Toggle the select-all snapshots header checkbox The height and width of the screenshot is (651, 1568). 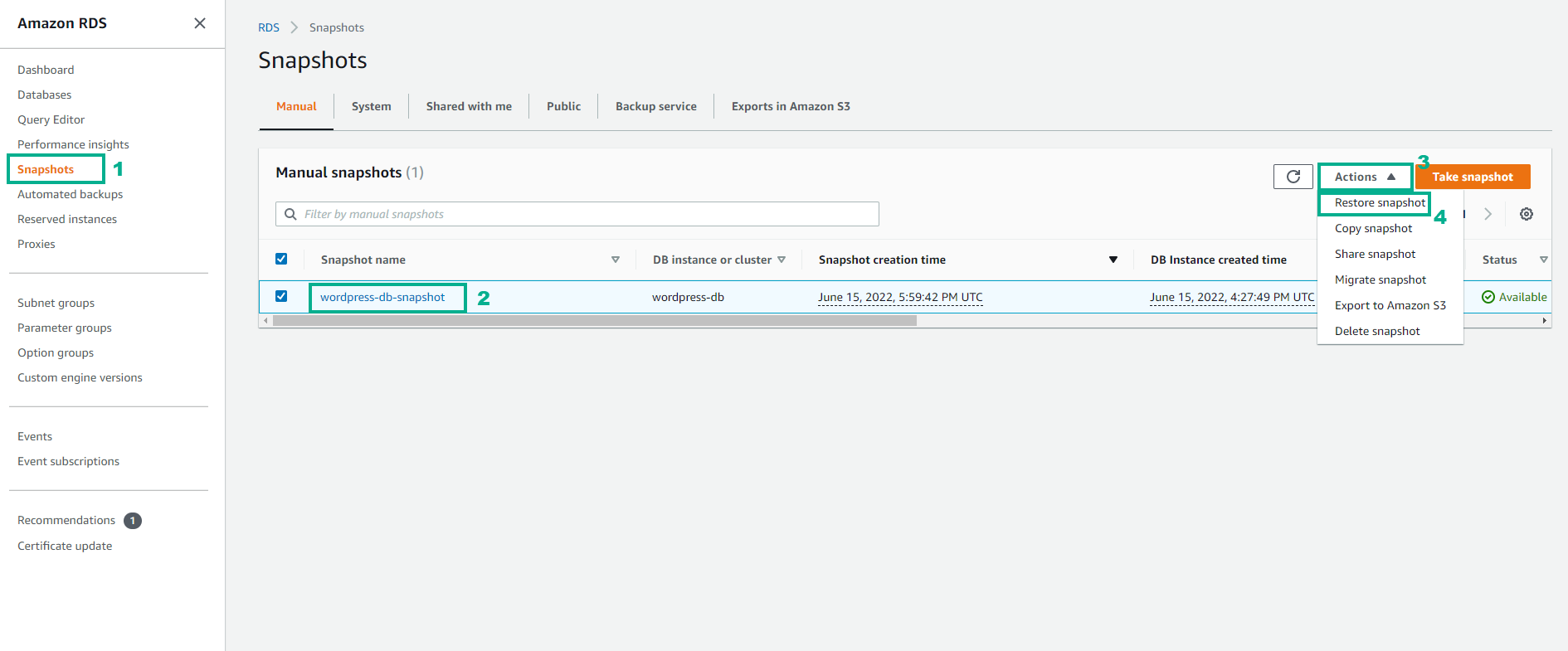click(x=281, y=259)
